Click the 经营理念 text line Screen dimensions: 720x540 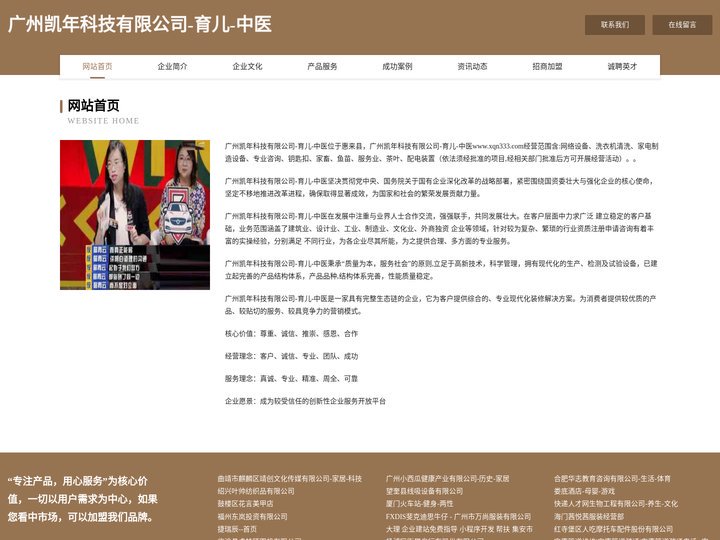click(x=291, y=356)
